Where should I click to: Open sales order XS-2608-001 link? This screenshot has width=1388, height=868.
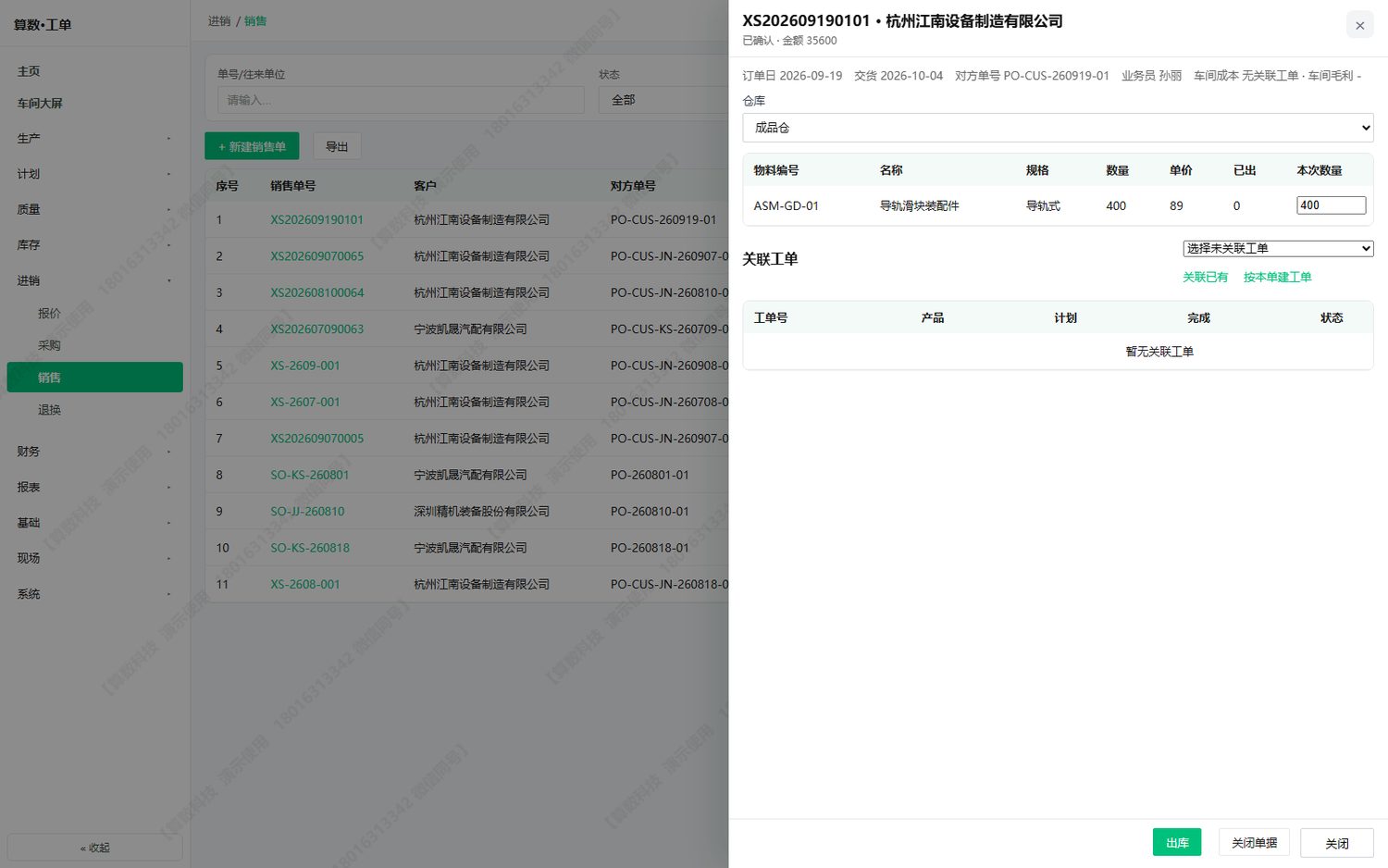coord(304,584)
